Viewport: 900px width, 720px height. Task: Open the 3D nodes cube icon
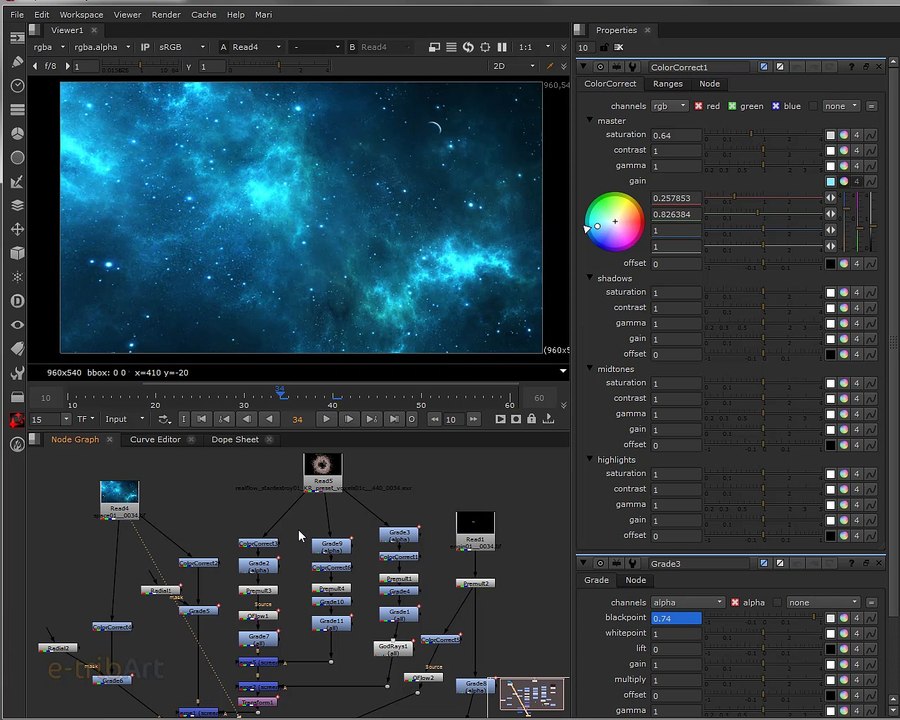pos(17,253)
